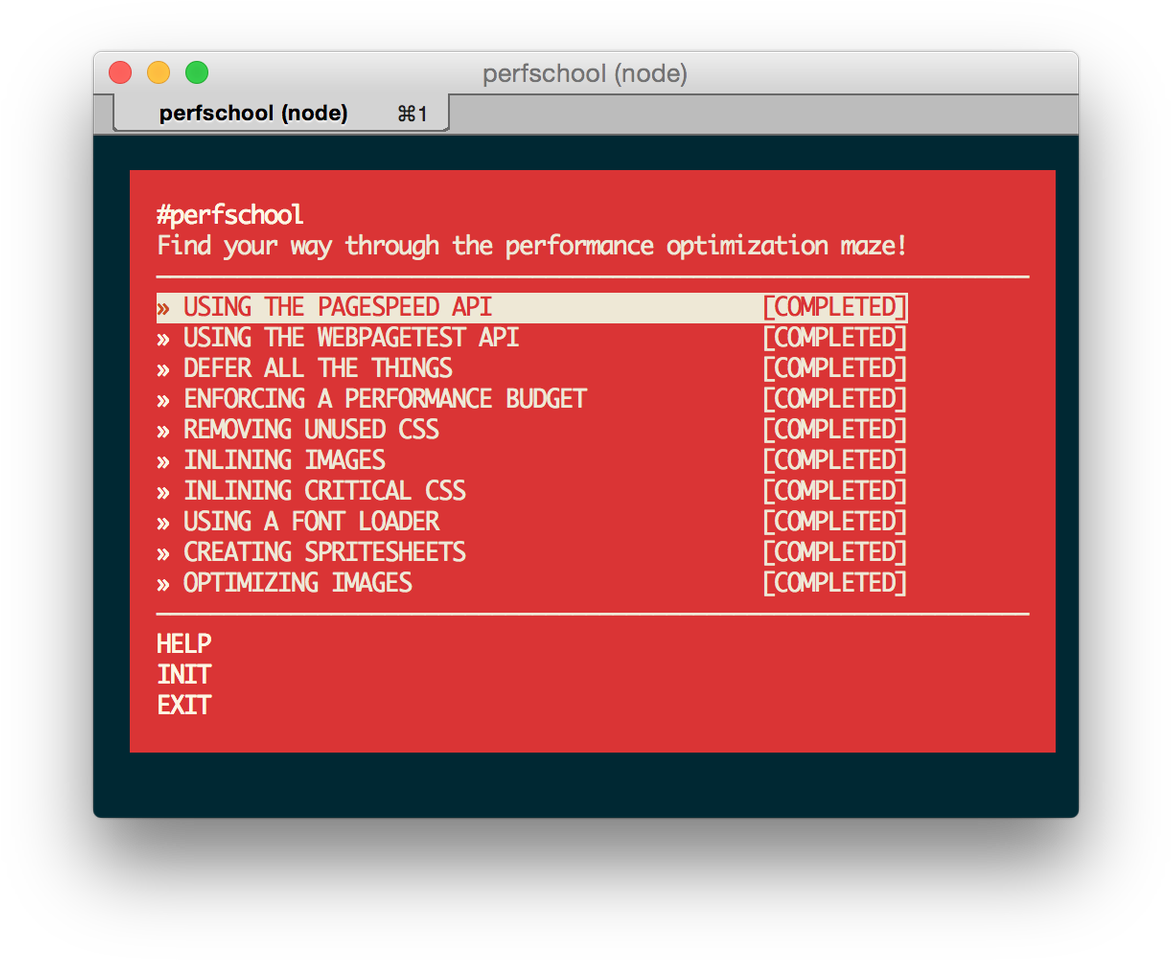1171x960 pixels.
Task: Pick the REMOVING UNUSED CSS lesson
Action: click(x=532, y=430)
